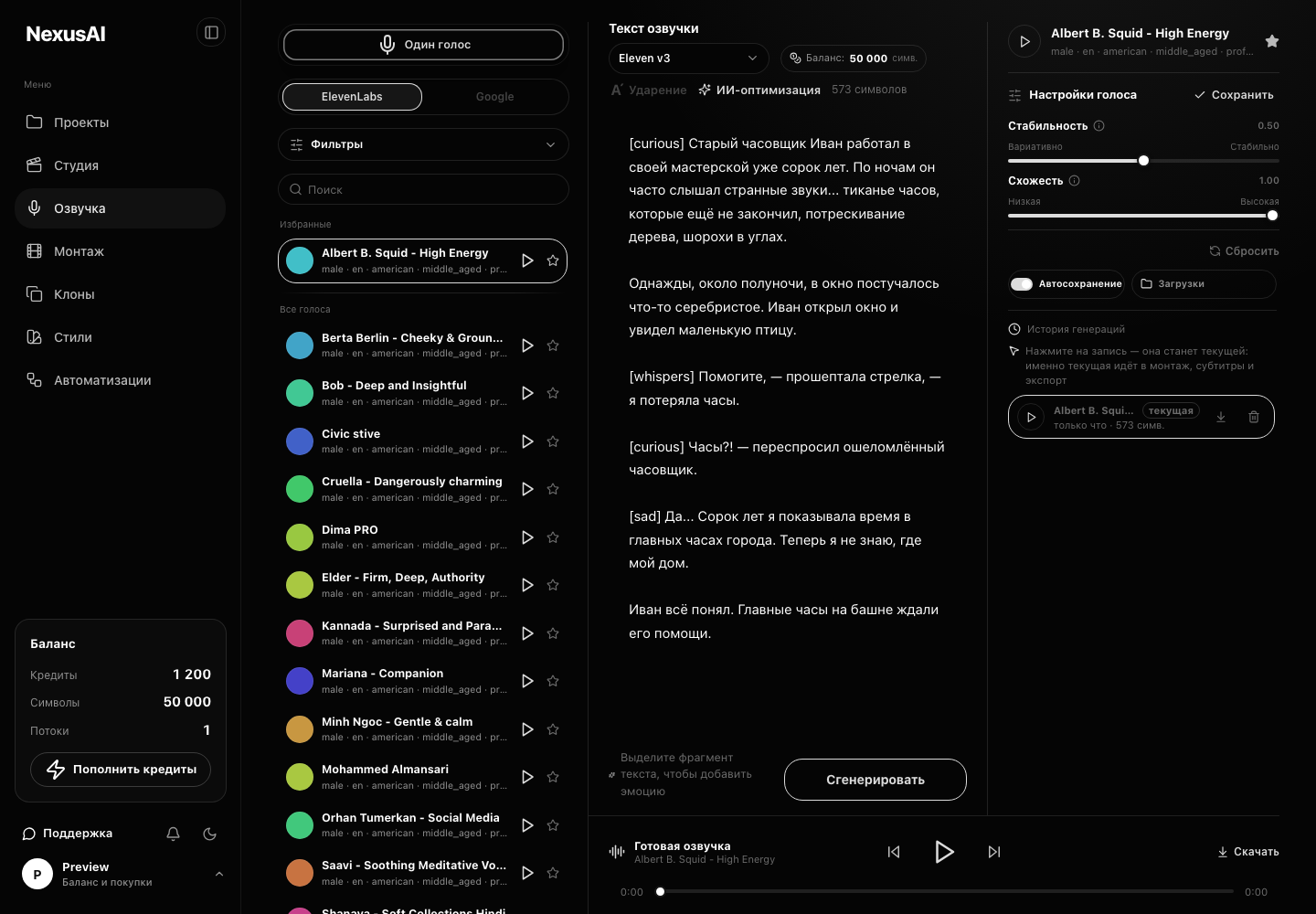Screen dimensions: 1316x914
Task: Save voice settings with Сохранить
Action: coord(1234,95)
